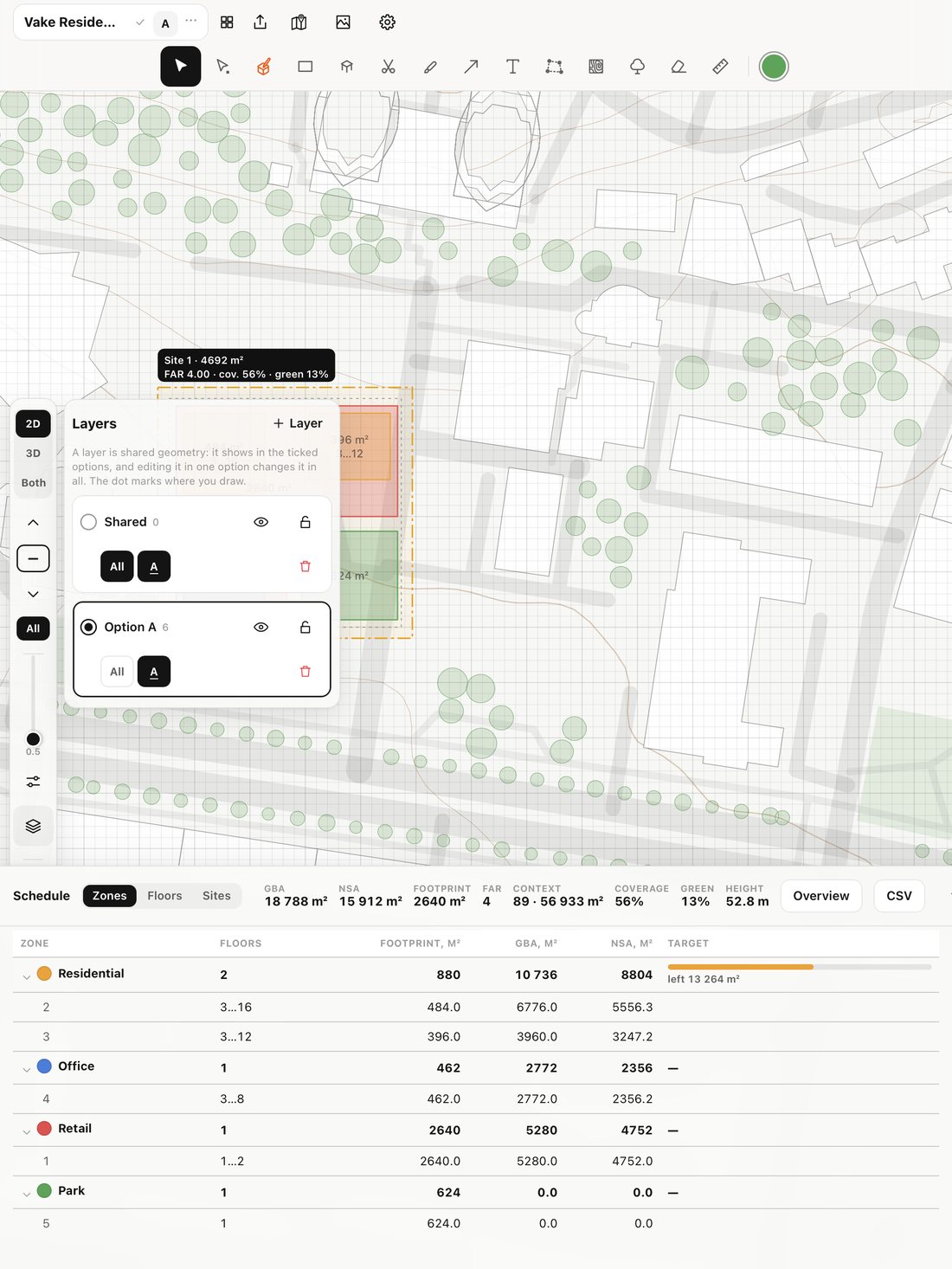952x1269 pixels.
Task: Click the All floors button in sidebar
Action: pos(33,628)
